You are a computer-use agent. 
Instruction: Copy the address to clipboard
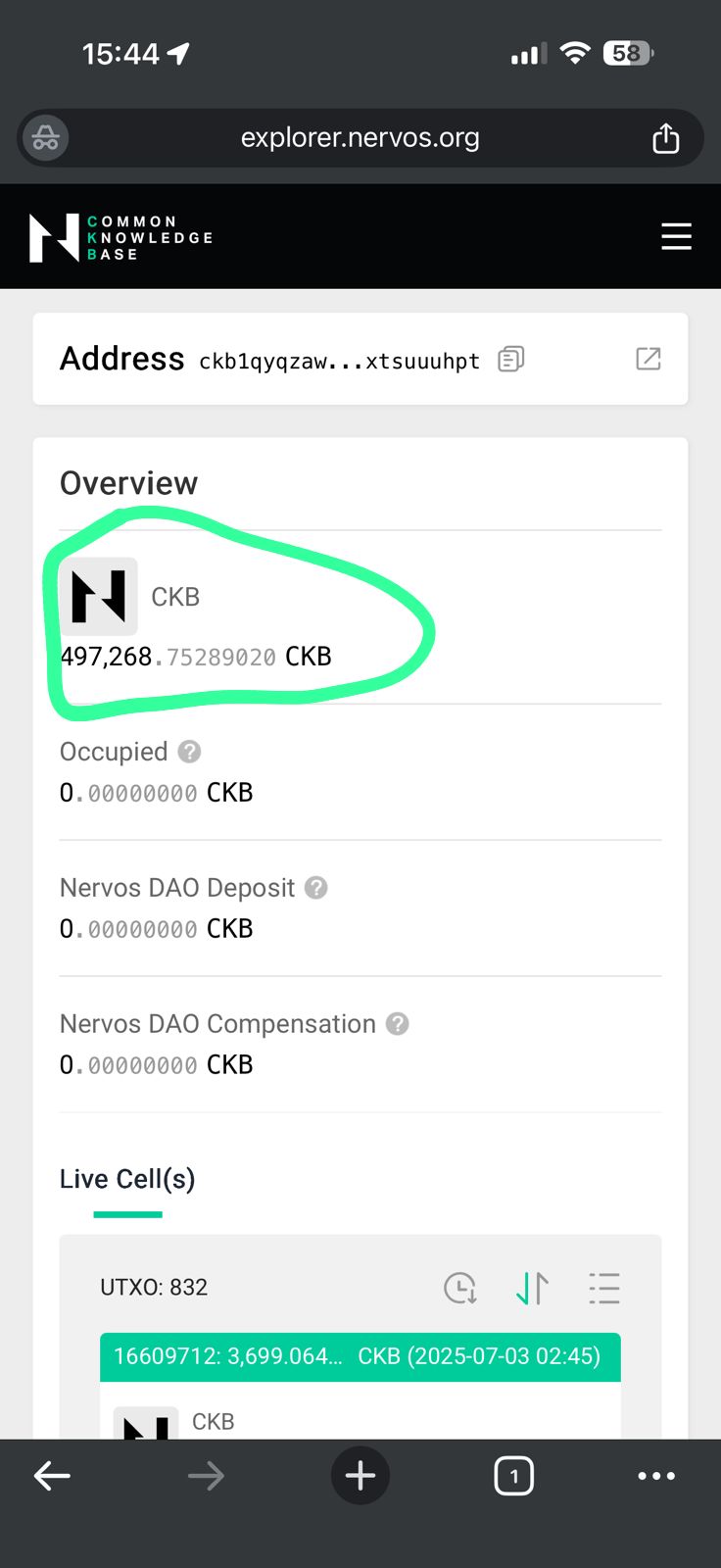pos(510,360)
